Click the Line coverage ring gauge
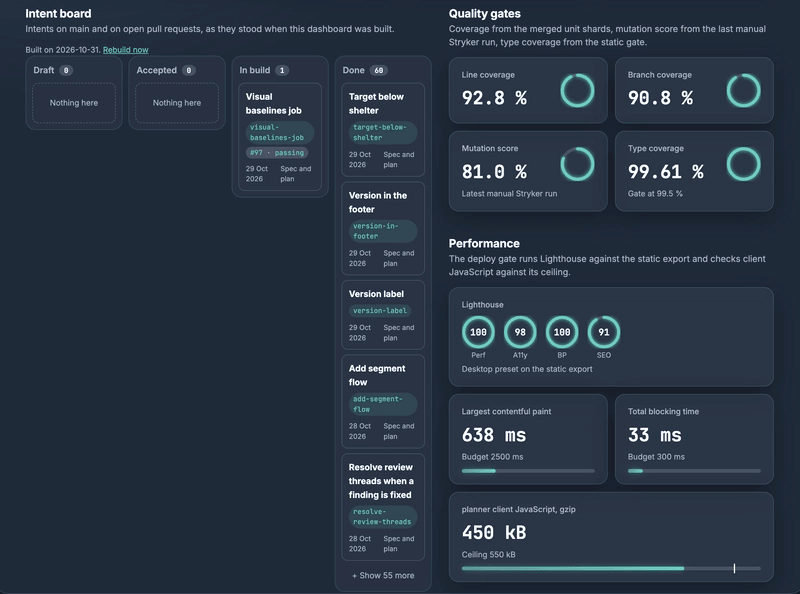The image size is (800, 594). (x=577, y=90)
